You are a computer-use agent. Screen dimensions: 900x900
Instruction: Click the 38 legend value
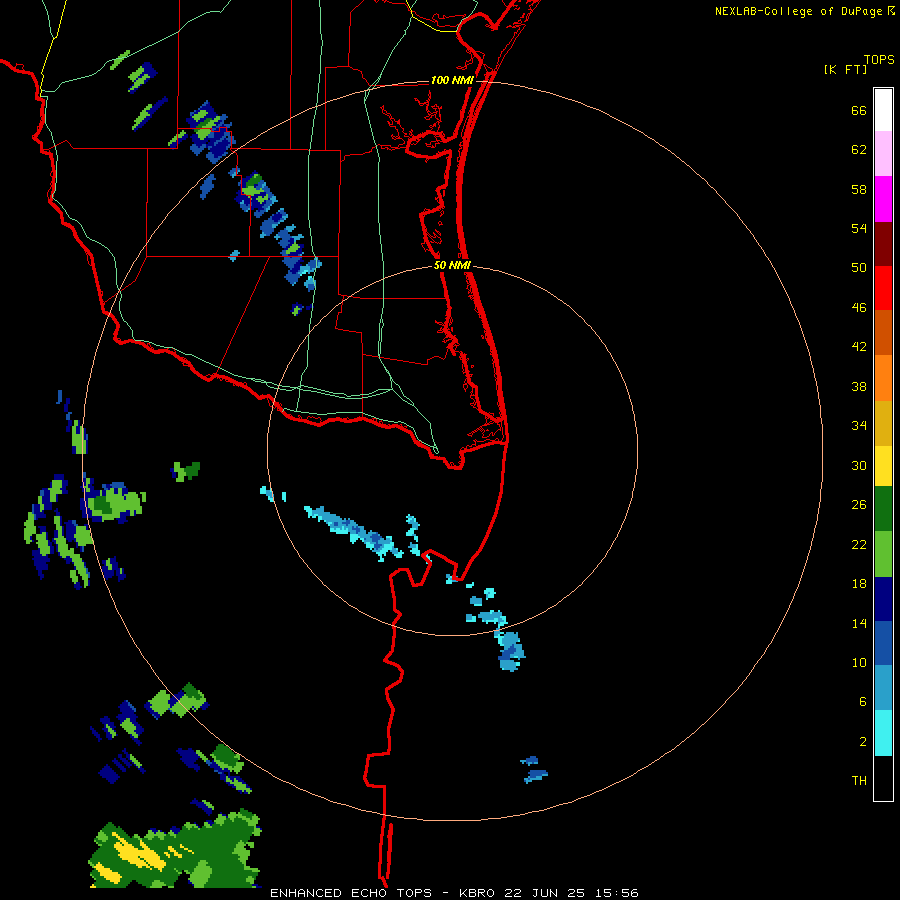point(859,386)
